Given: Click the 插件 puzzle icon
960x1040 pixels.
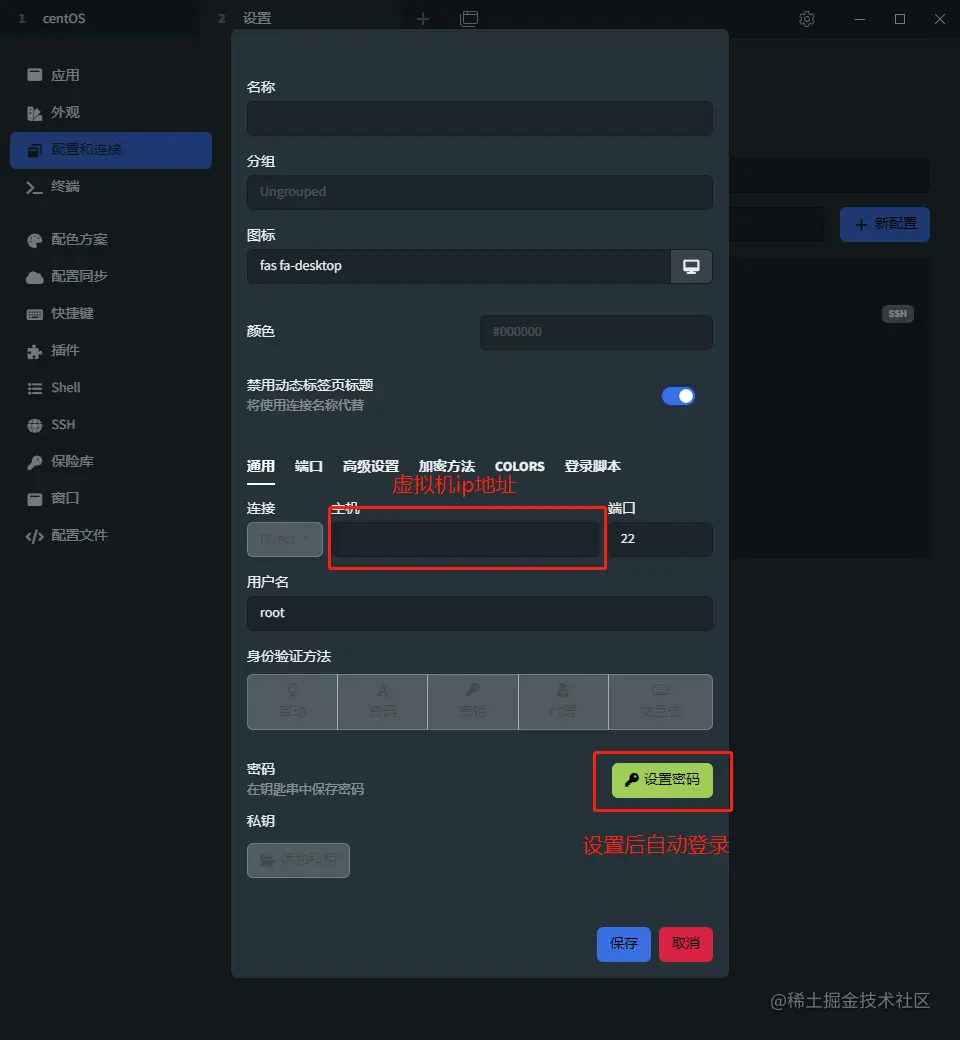Looking at the screenshot, I should tap(34, 352).
